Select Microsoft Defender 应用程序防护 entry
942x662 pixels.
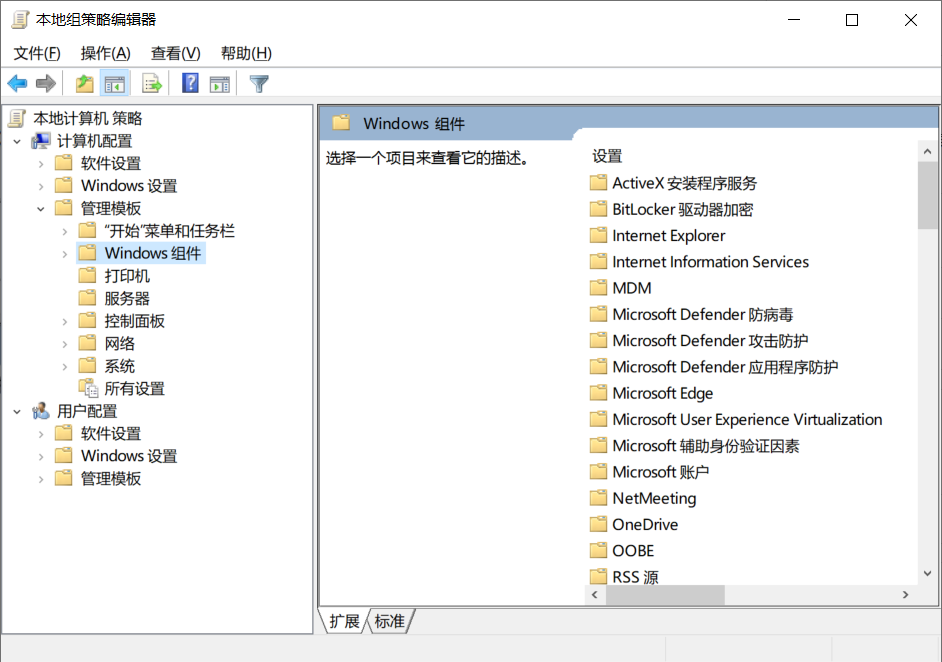725,367
